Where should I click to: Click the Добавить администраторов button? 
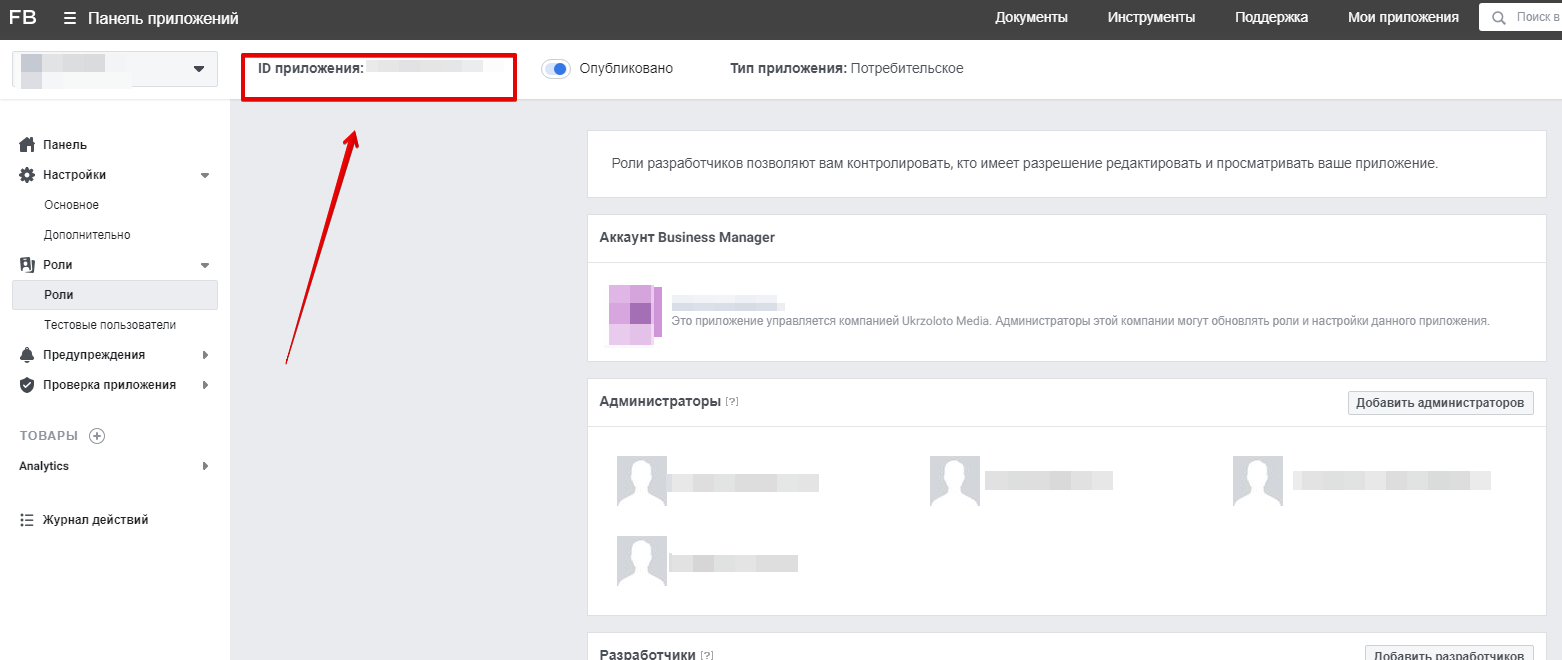point(1440,403)
